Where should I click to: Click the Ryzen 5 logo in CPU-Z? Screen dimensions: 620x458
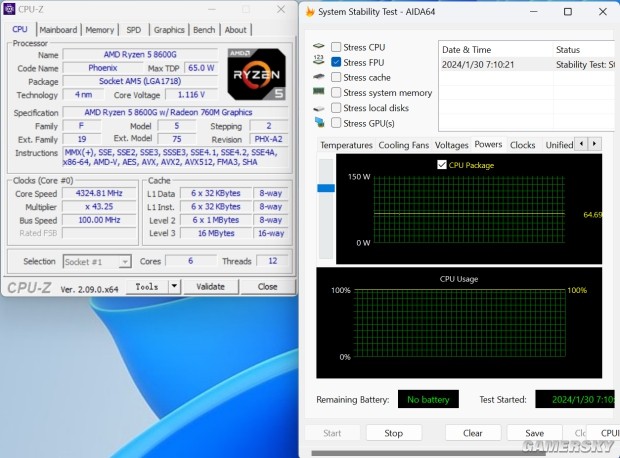257,74
